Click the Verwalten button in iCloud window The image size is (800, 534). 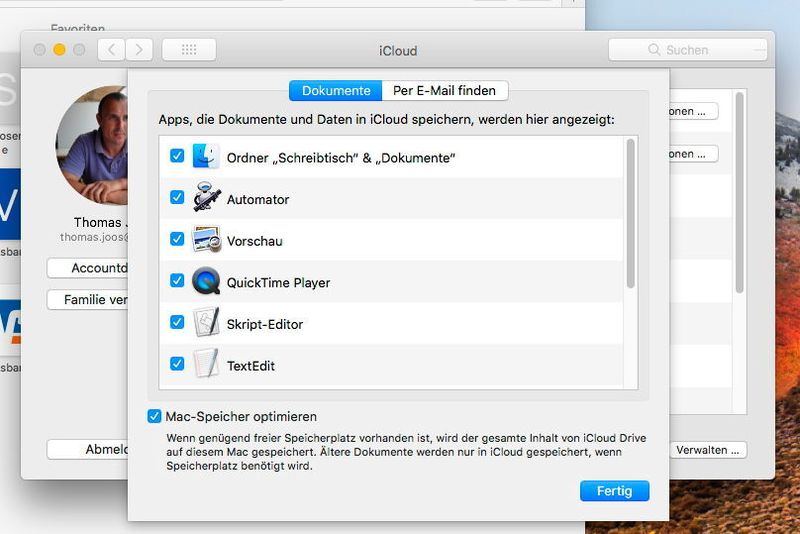coord(708,450)
